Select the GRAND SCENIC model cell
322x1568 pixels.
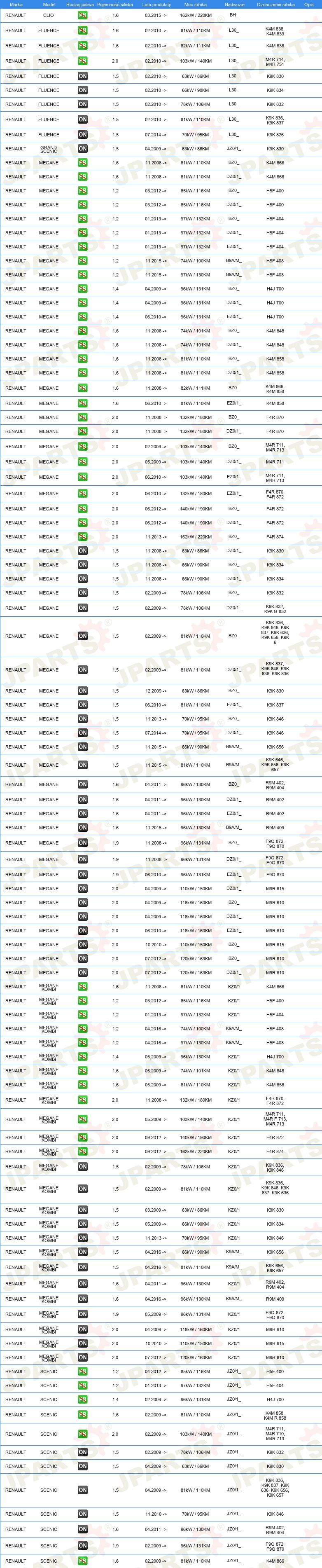pos(49,149)
